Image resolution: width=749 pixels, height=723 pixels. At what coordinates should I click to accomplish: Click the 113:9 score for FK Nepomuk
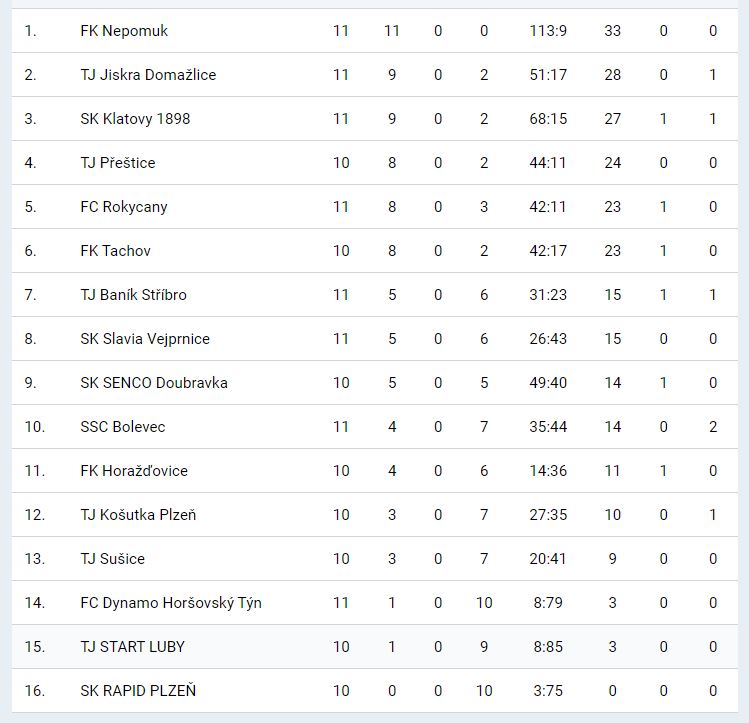548,31
